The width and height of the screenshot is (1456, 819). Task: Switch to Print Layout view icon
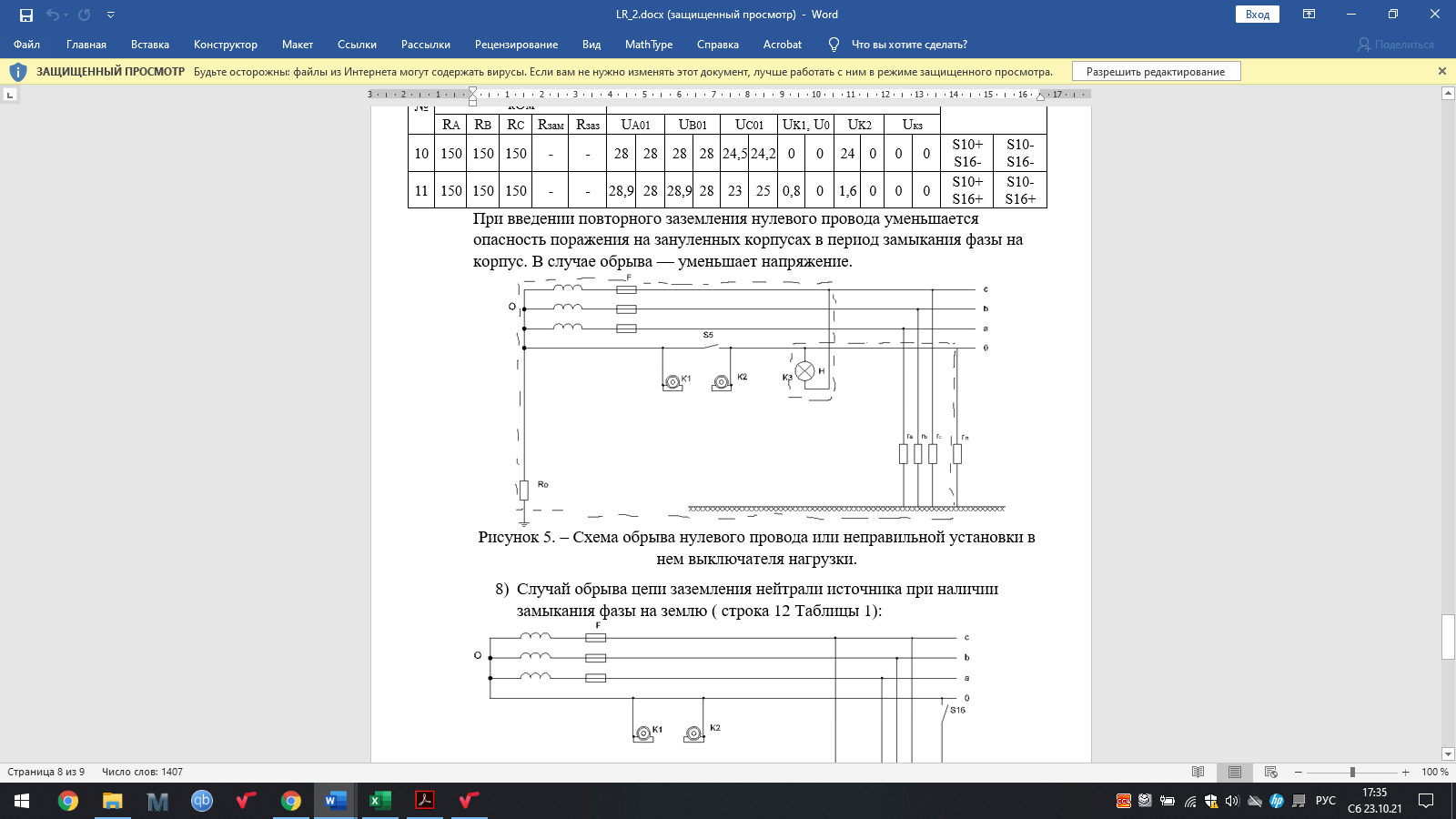pos(1235,772)
